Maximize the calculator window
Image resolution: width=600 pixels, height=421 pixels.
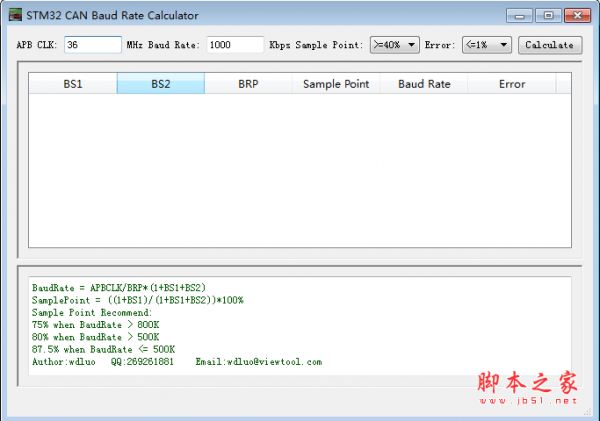click(x=548, y=16)
